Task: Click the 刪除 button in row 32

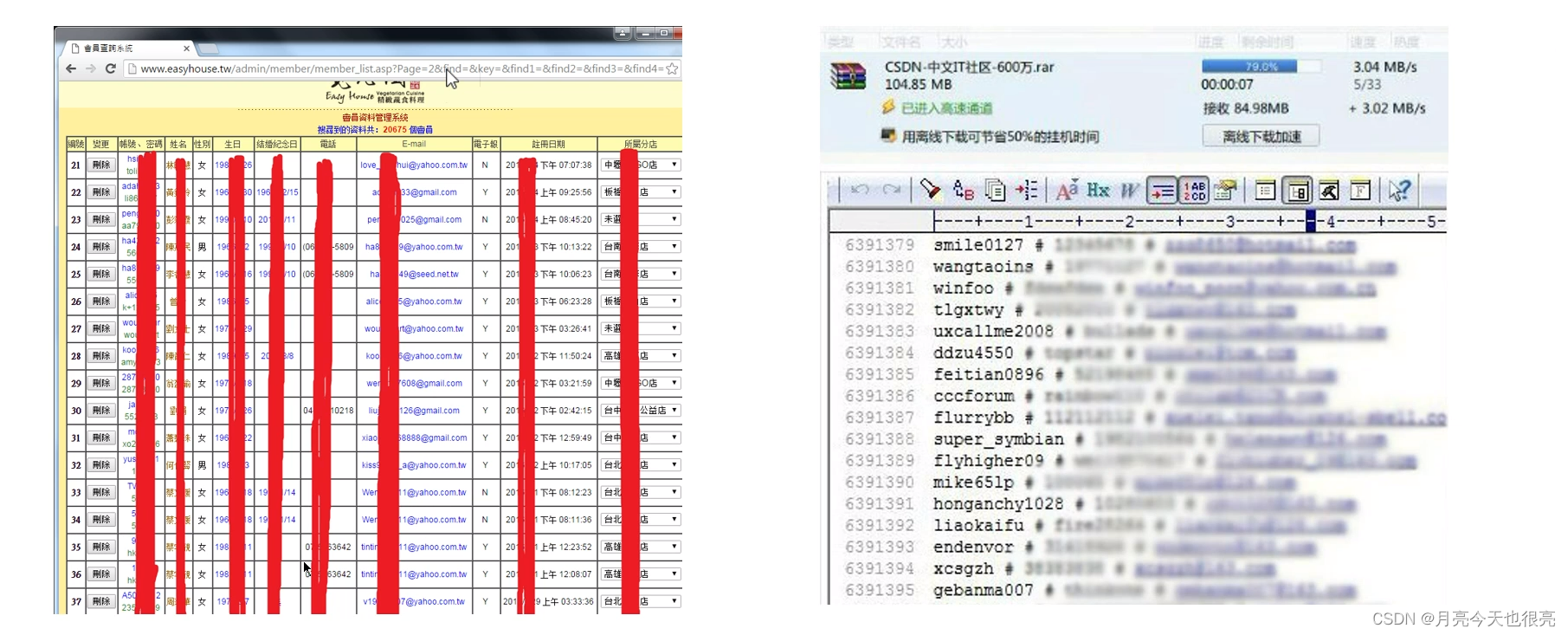Action: (101, 465)
